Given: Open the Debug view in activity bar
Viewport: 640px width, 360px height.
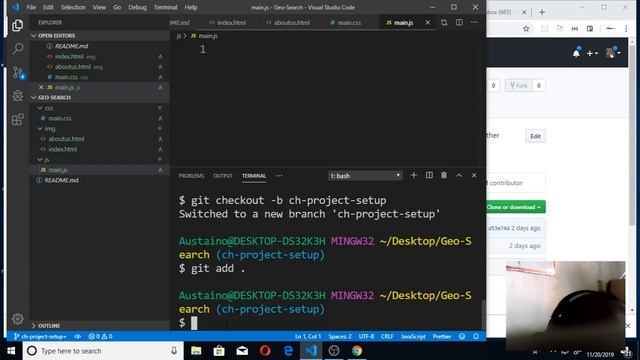Looking at the screenshot, I should [x=17, y=96].
